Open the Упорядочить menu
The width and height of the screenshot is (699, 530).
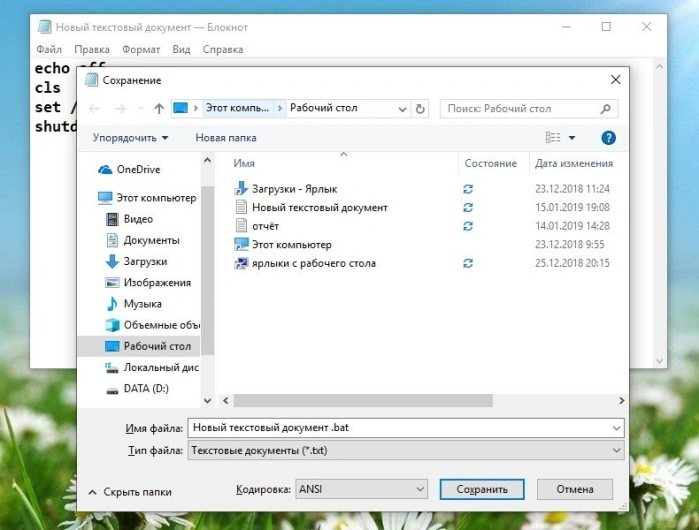coord(130,138)
